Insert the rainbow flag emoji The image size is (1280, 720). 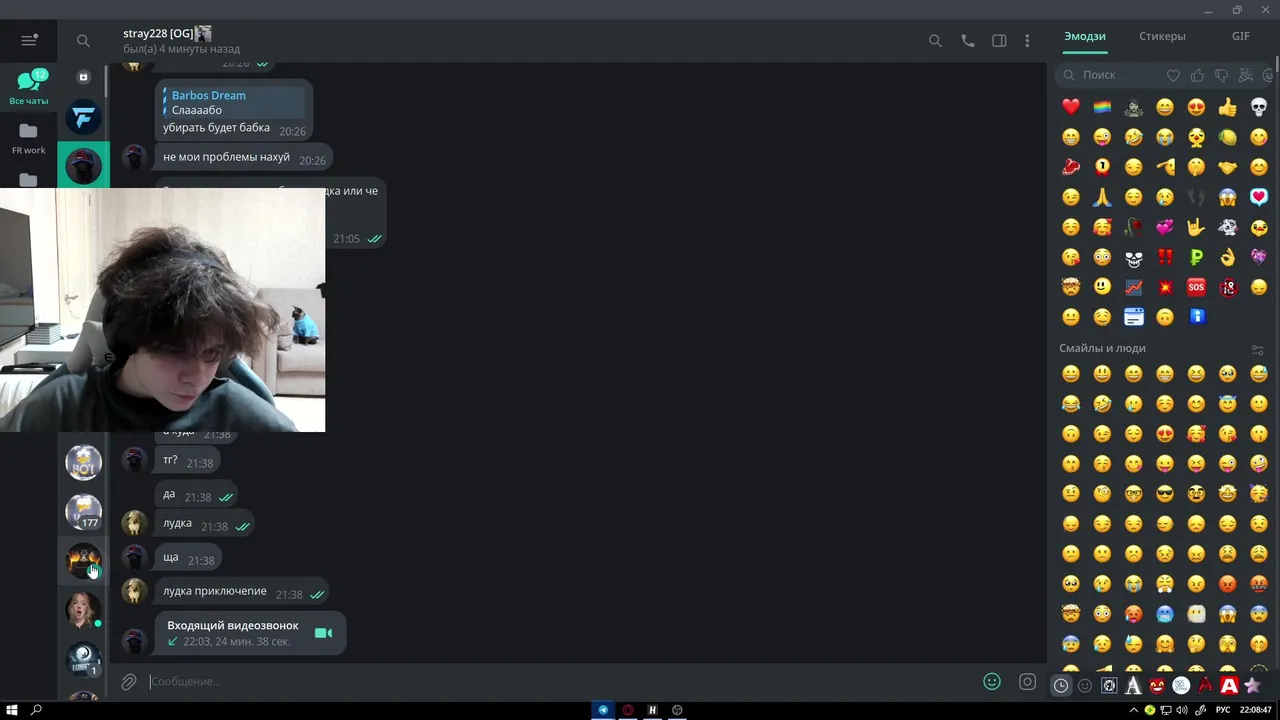pyautogui.click(x=1102, y=107)
